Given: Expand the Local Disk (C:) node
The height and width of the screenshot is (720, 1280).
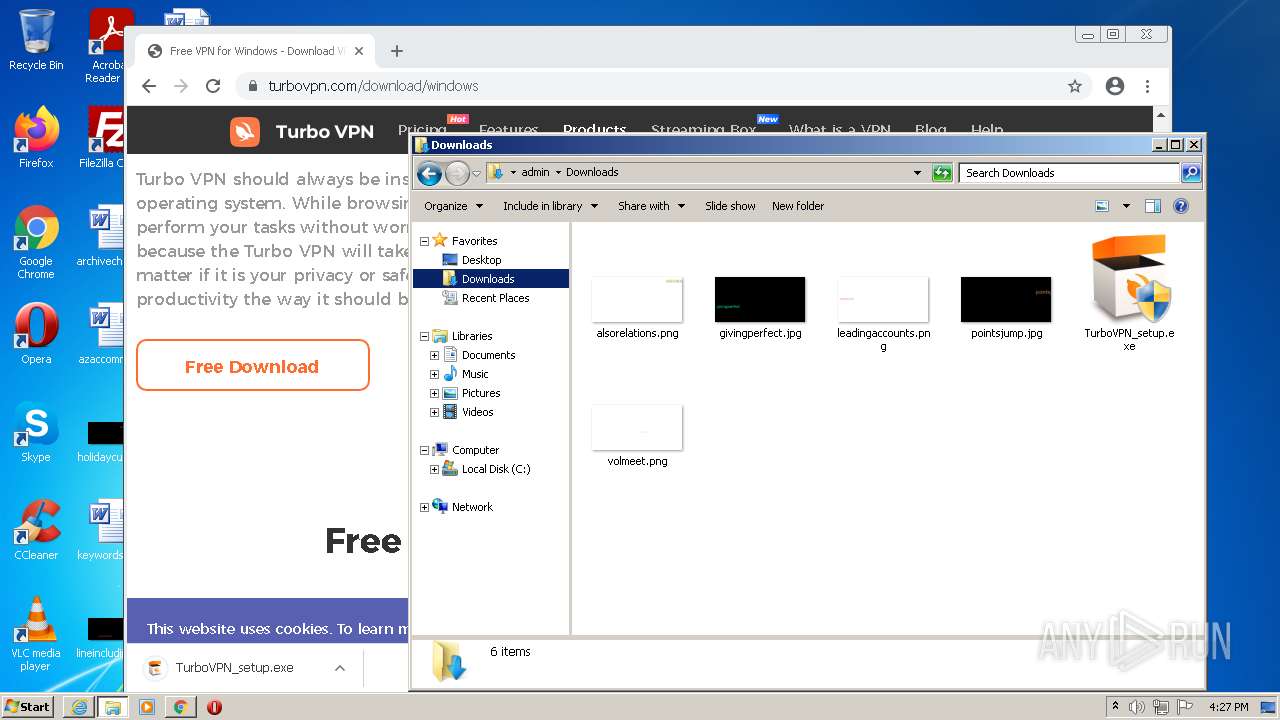Looking at the screenshot, I should click(434, 469).
